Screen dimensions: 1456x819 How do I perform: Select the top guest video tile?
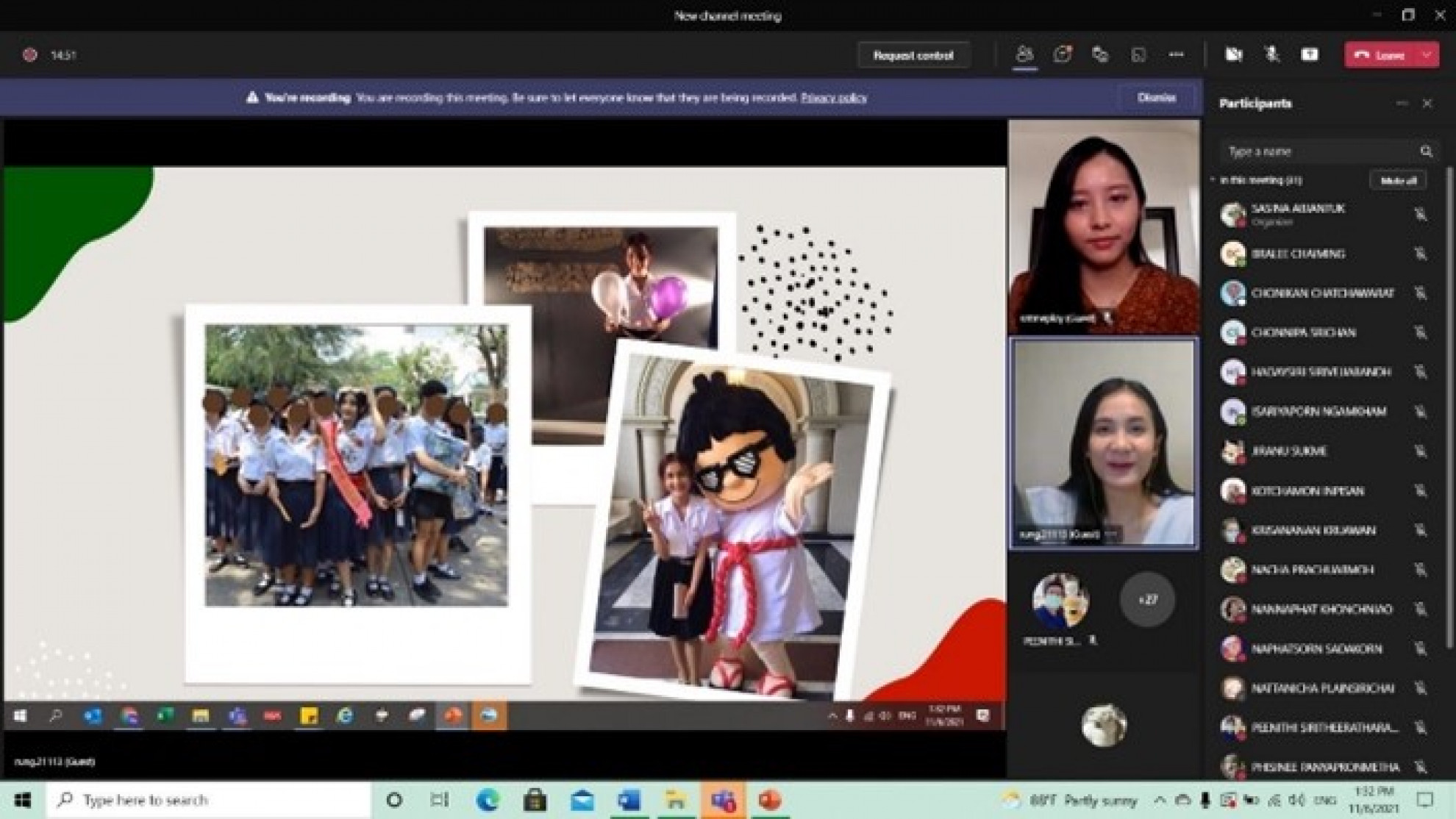[x=1104, y=227]
